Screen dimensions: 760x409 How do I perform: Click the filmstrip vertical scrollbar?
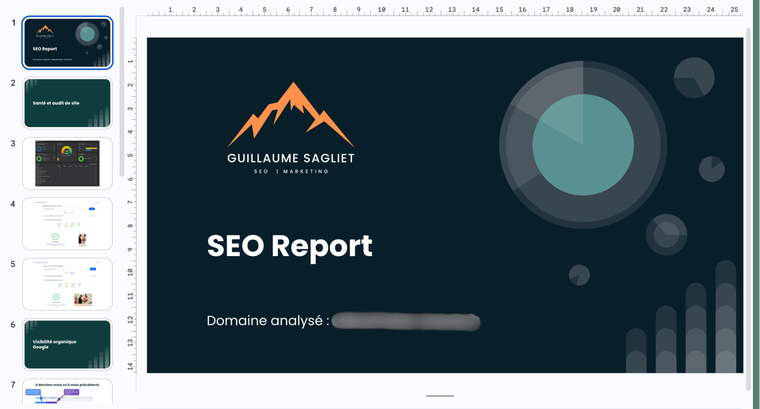(x=122, y=92)
